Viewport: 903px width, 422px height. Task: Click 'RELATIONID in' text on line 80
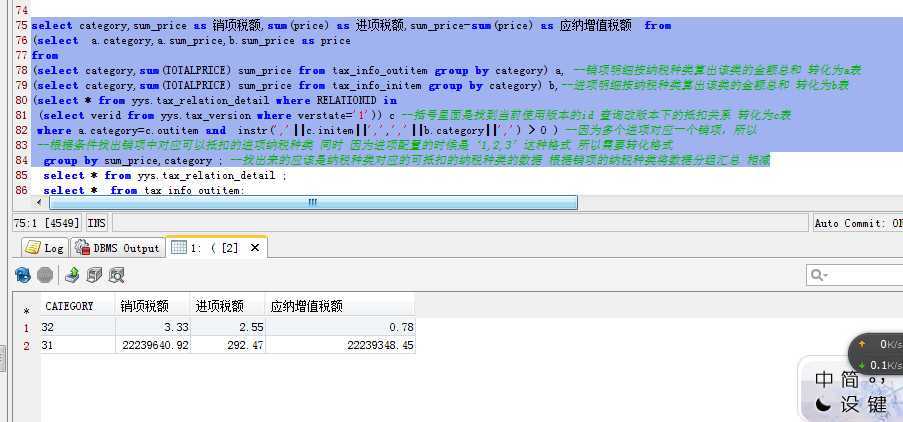click(x=356, y=100)
